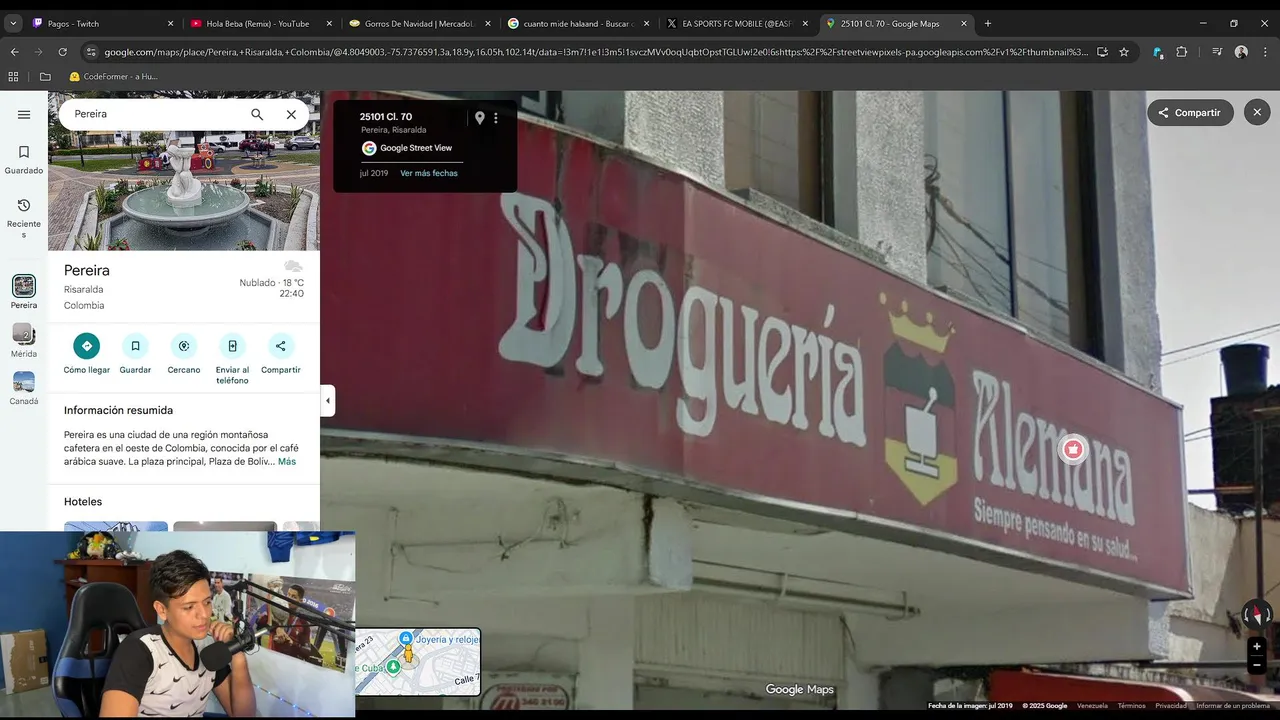The image size is (1280, 720).
Task: Click the Información resumida heading
Action: tap(118, 410)
